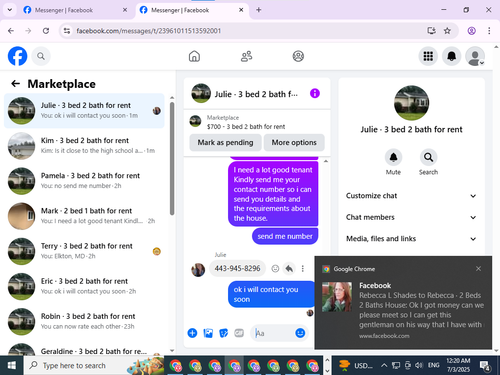500x375 pixels.
Task: Open the Windows Start menu
Action: coord(12,366)
